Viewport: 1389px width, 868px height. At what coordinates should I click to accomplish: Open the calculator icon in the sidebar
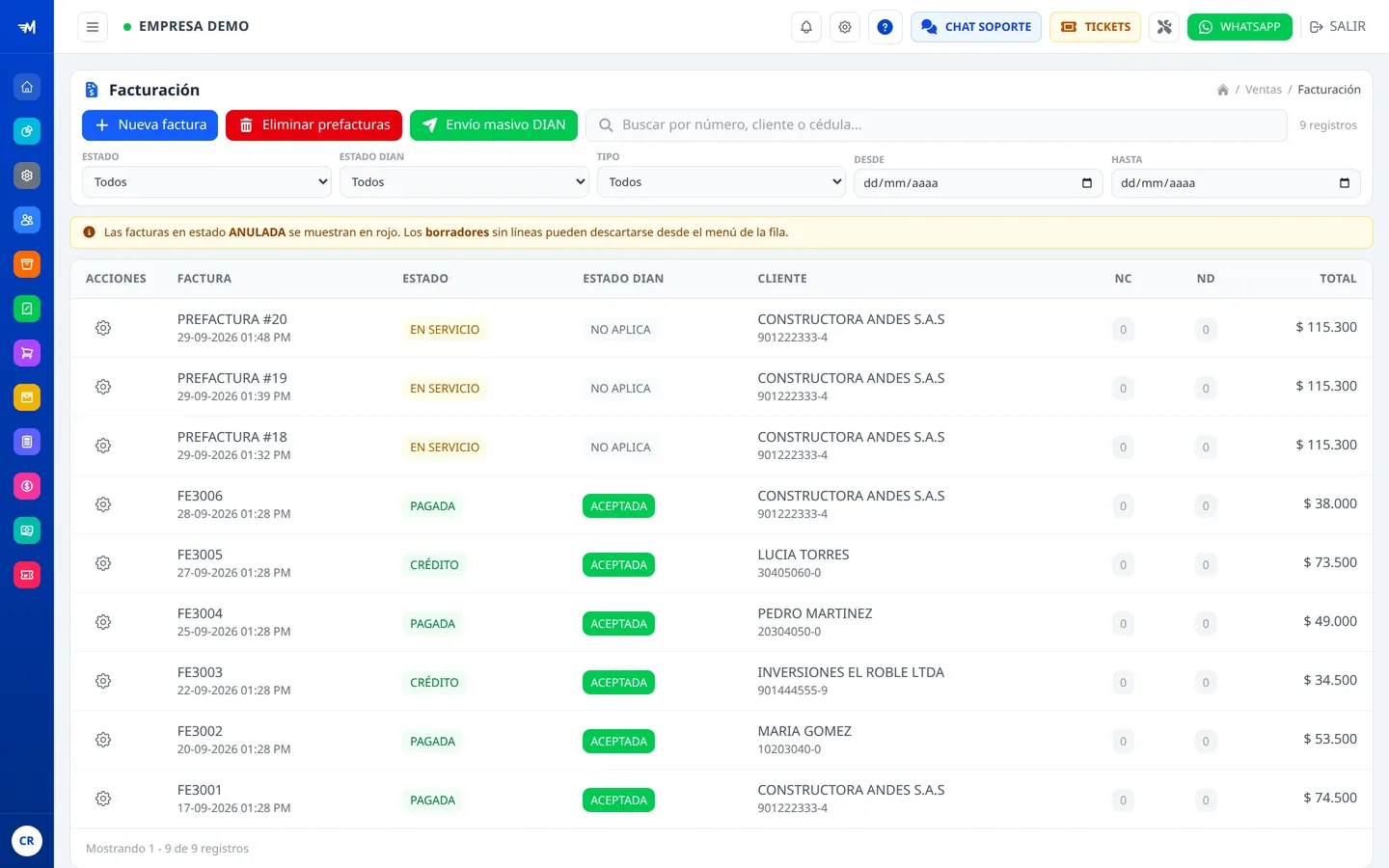coord(27,442)
